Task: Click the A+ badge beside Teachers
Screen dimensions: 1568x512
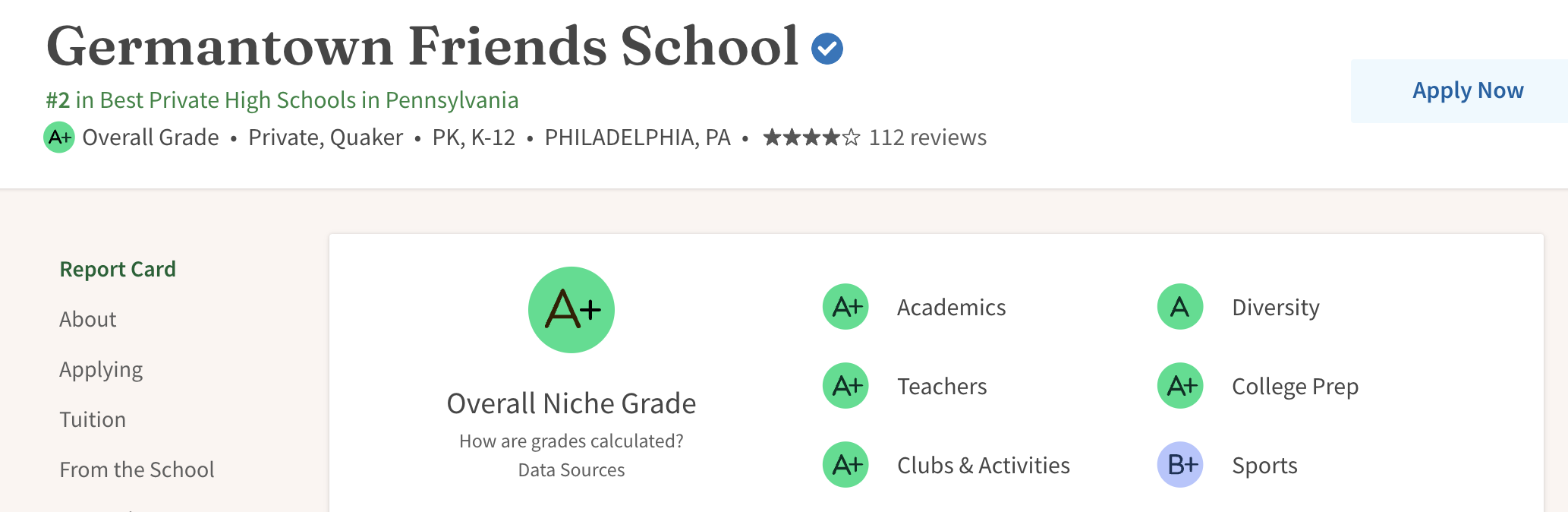Action: pos(845,386)
